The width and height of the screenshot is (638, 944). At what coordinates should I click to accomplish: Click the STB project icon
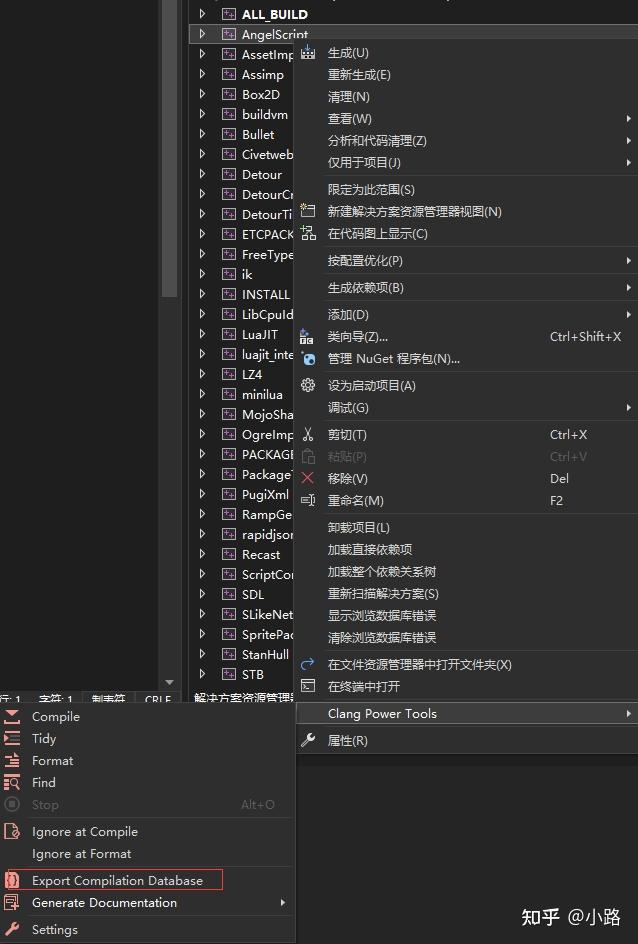(229, 674)
